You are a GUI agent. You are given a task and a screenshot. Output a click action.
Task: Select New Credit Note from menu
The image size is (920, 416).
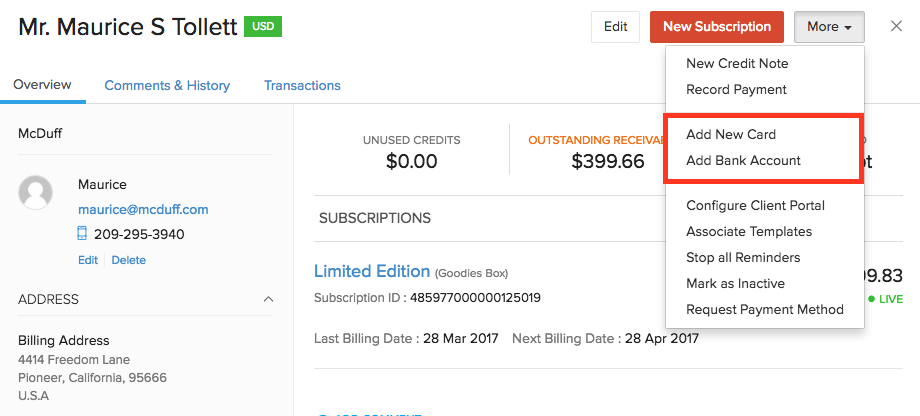pyautogui.click(x=737, y=63)
